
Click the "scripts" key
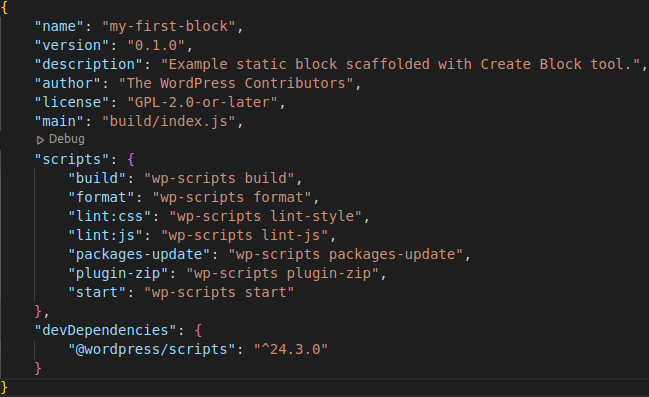click(72, 160)
